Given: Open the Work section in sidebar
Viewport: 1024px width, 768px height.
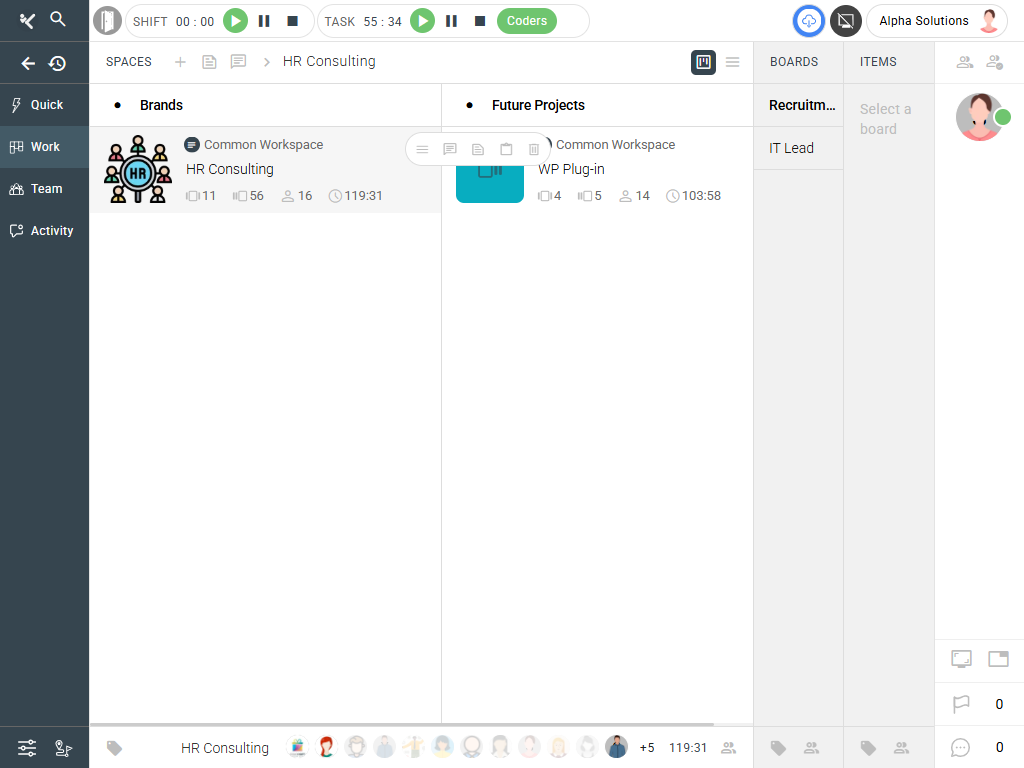Looking at the screenshot, I should pos(45,147).
